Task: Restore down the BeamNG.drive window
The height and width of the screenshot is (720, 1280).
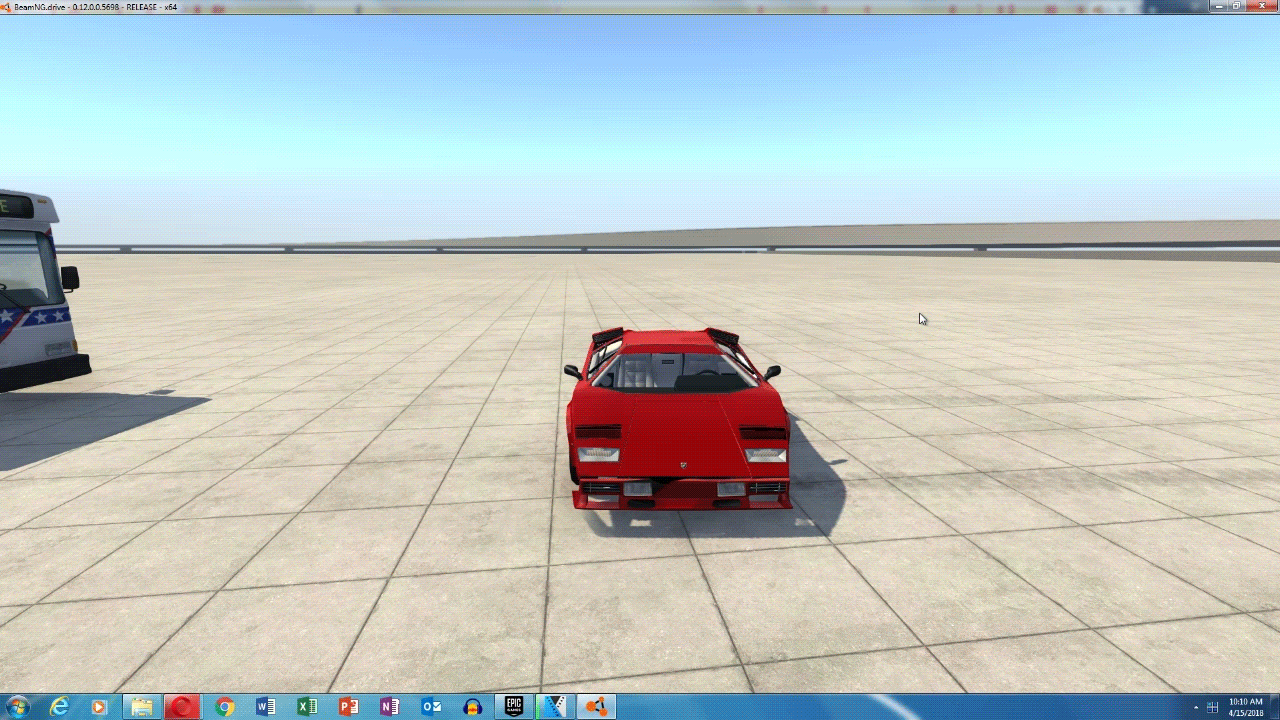Action: tap(1238, 6)
